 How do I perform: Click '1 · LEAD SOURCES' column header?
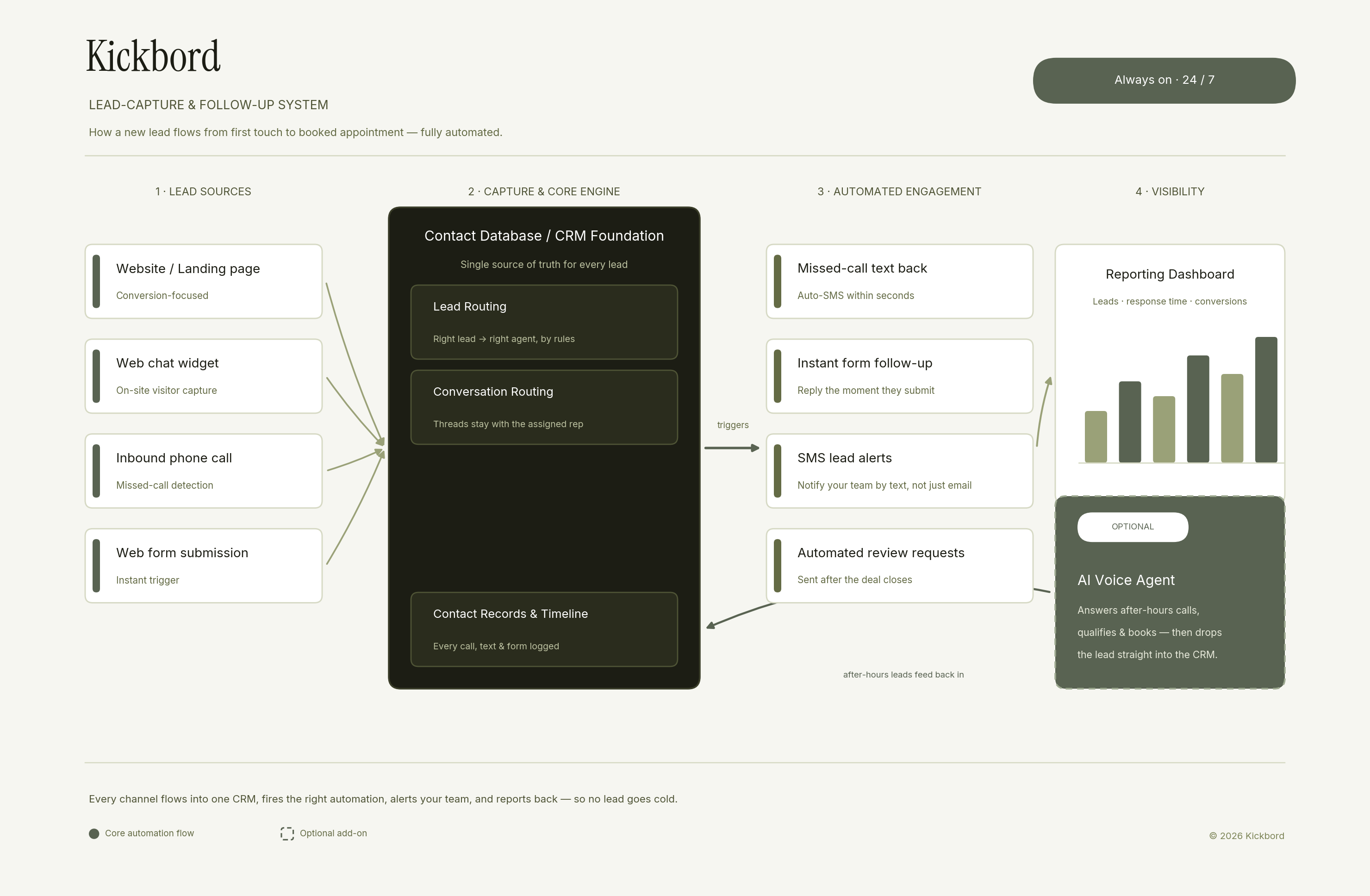(203, 192)
